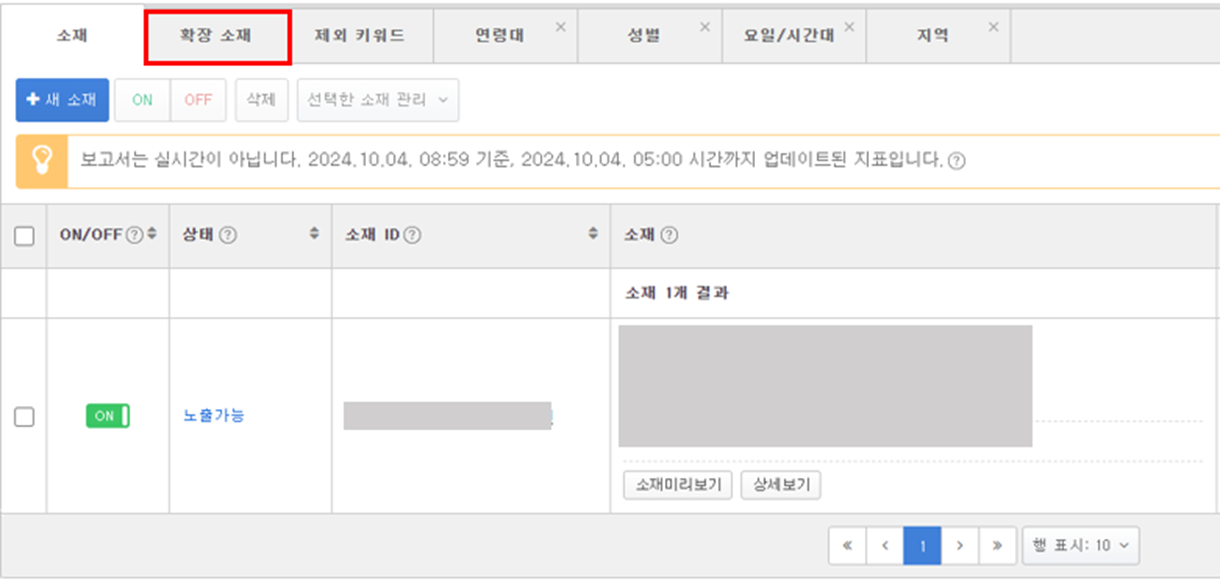
Task: Sort by 소재 ID column arrows
Action: 594,234
